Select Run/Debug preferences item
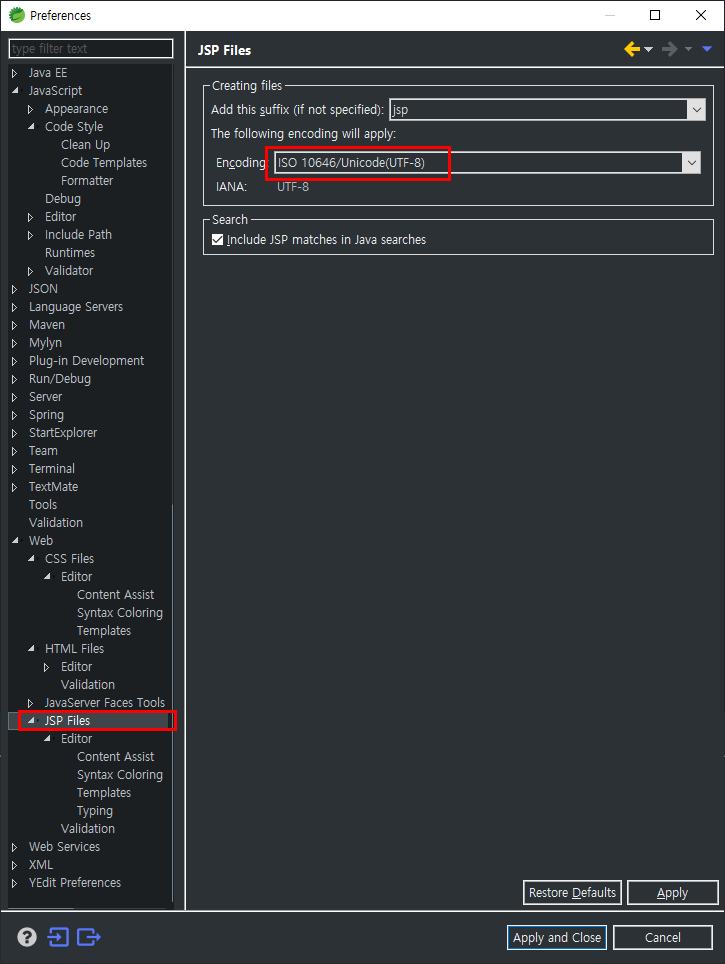The image size is (725, 964). click(60, 379)
